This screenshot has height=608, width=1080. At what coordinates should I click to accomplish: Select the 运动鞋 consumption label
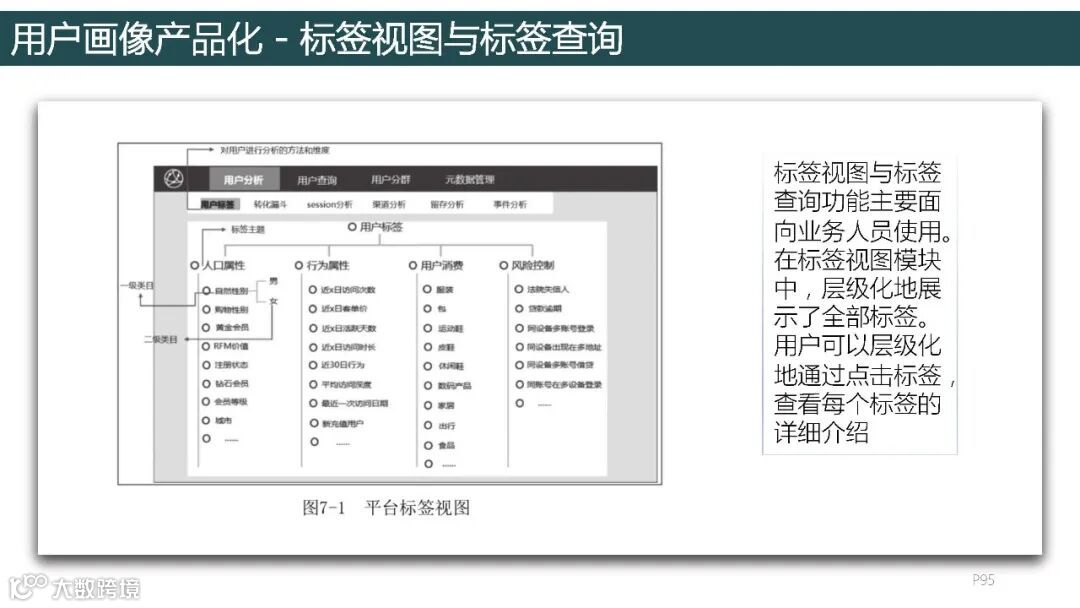coord(444,328)
